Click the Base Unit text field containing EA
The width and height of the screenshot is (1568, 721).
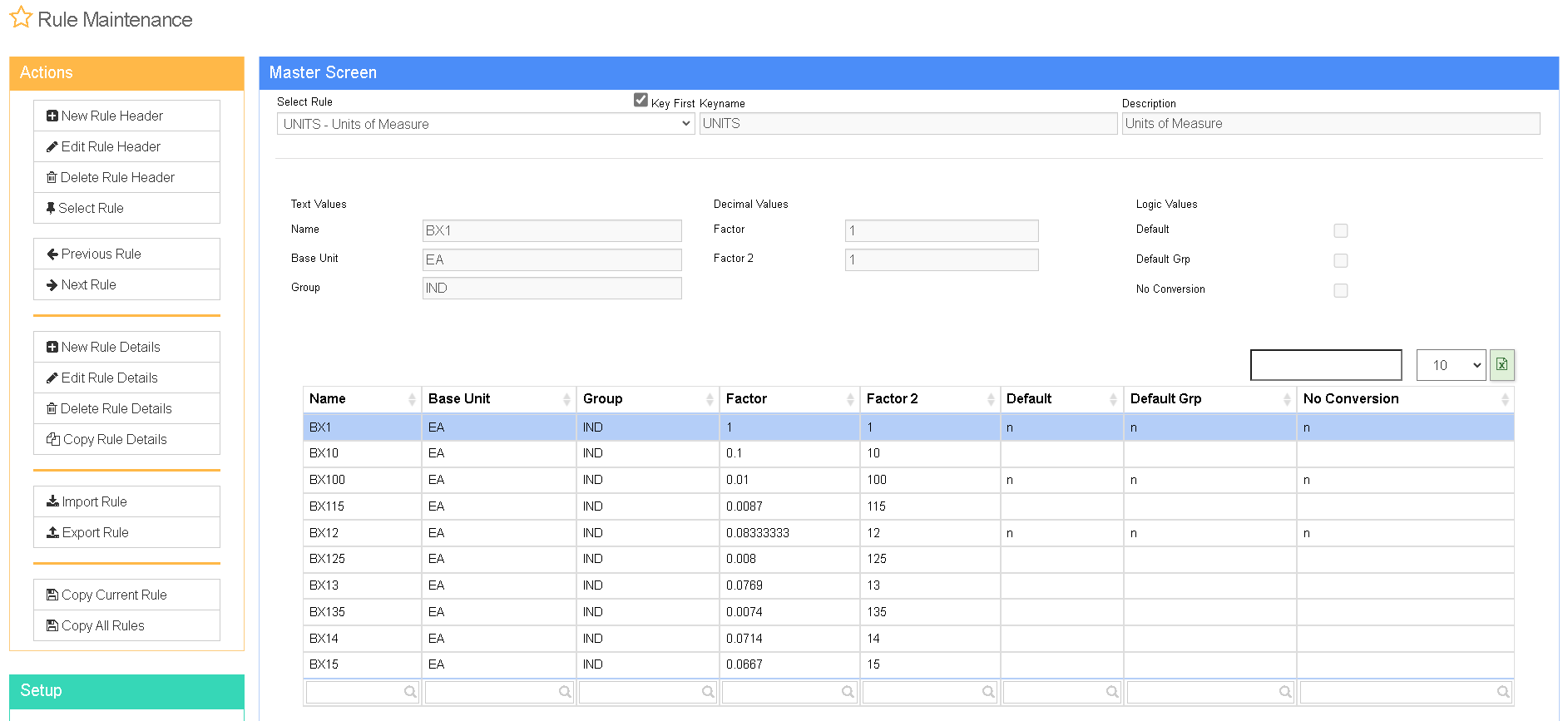pos(552,259)
